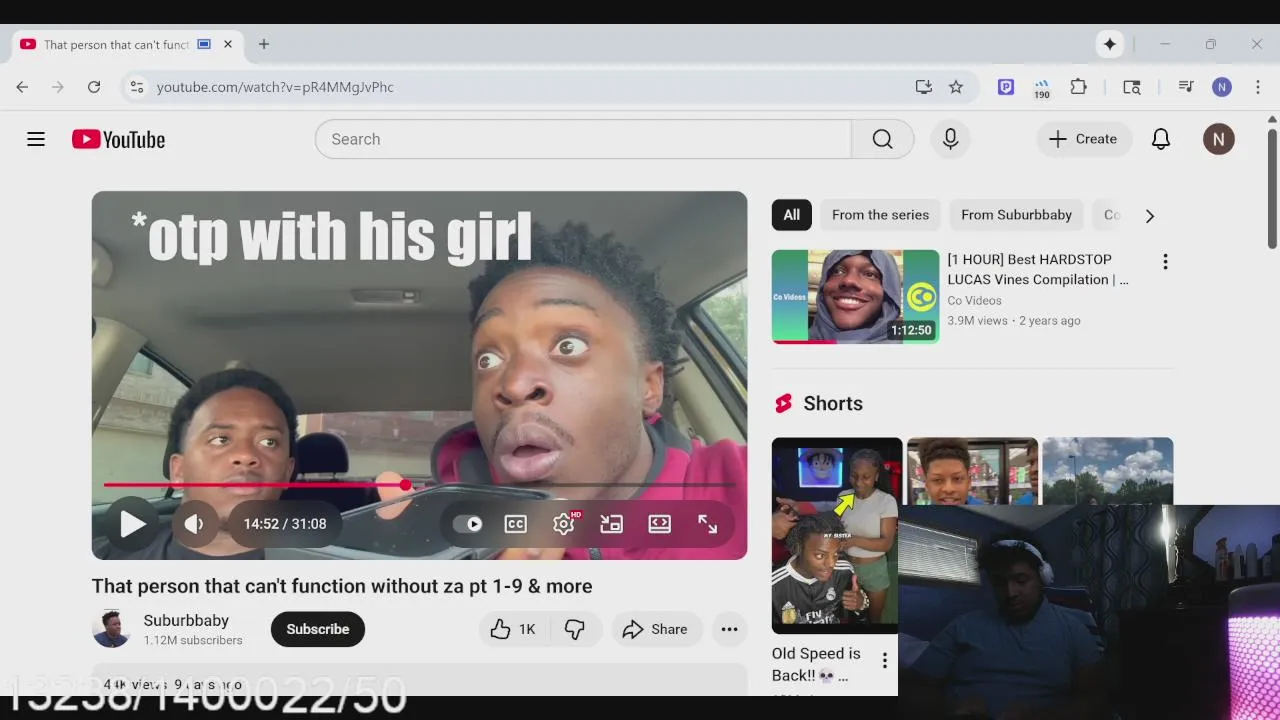Open a new browser tab
1280x720 pixels.
[x=264, y=44]
